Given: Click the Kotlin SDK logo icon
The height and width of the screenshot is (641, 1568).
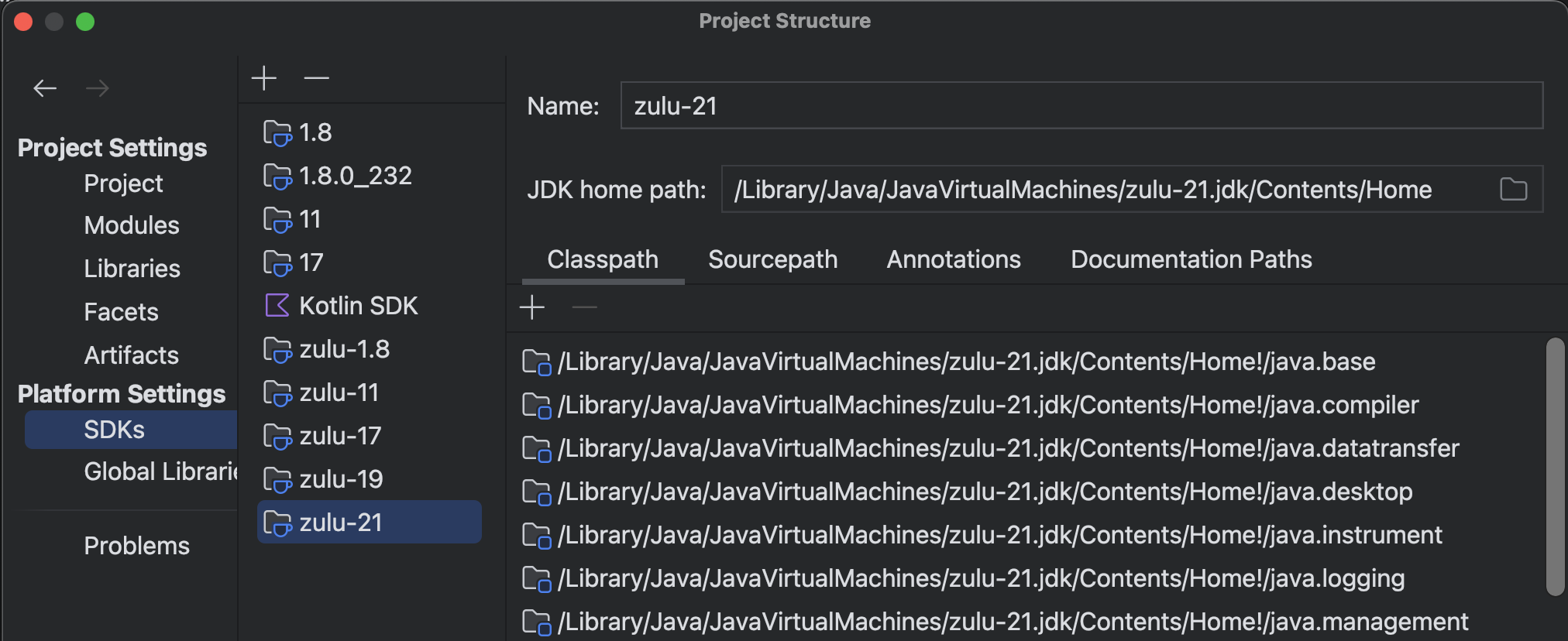Looking at the screenshot, I should tap(277, 306).
